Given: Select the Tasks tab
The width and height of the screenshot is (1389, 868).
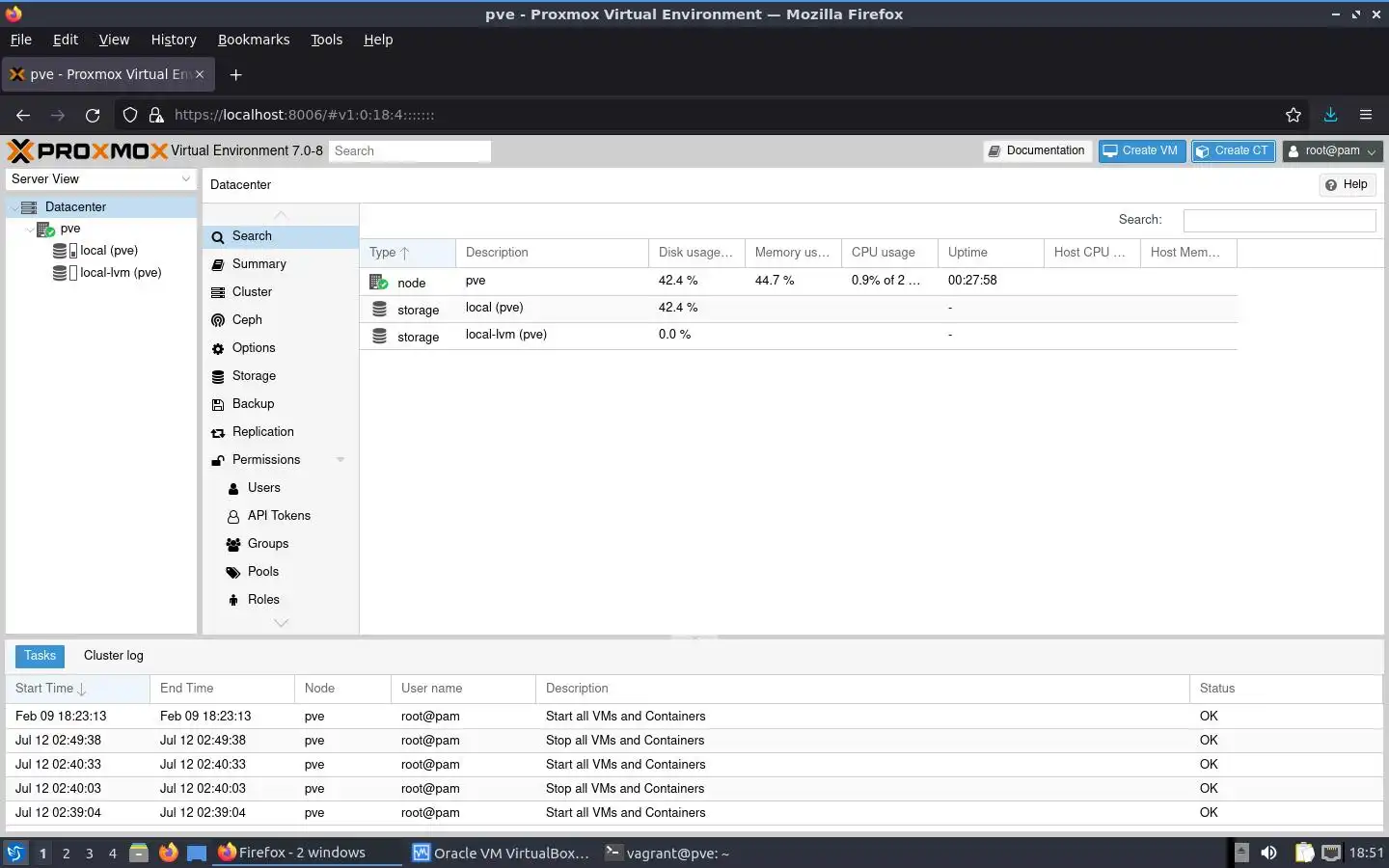Looking at the screenshot, I should [40, 656].
